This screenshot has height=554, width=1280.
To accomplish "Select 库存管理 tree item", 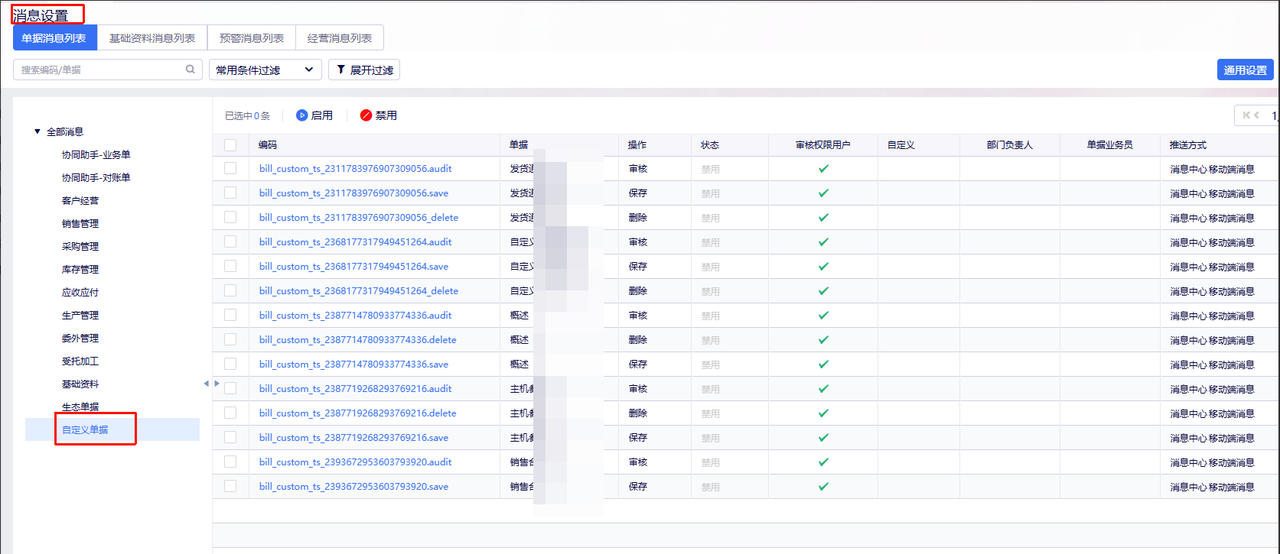I will (x=80, y=270).
